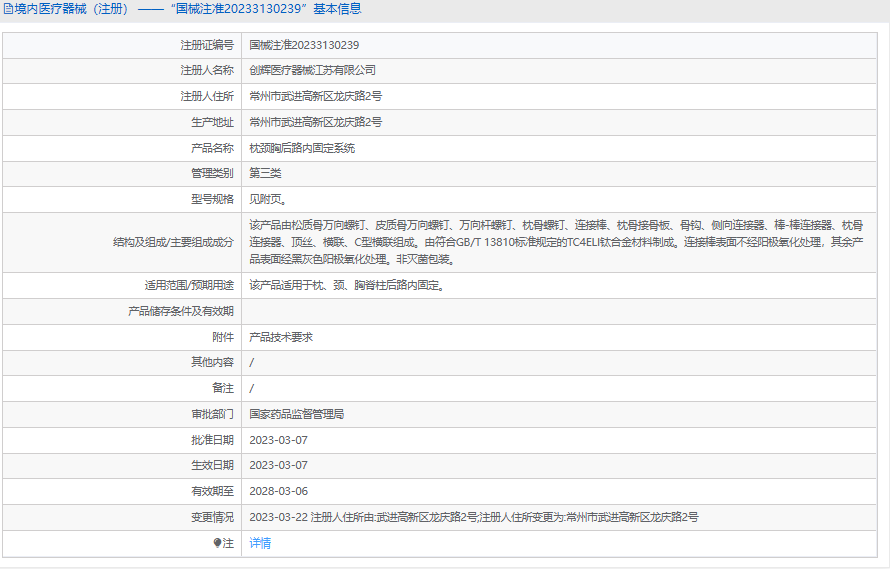Screen dimensions: 890x569
Task: Select registrant name 创辉医疗器械江苏有限公司
Action: point(313,70)
